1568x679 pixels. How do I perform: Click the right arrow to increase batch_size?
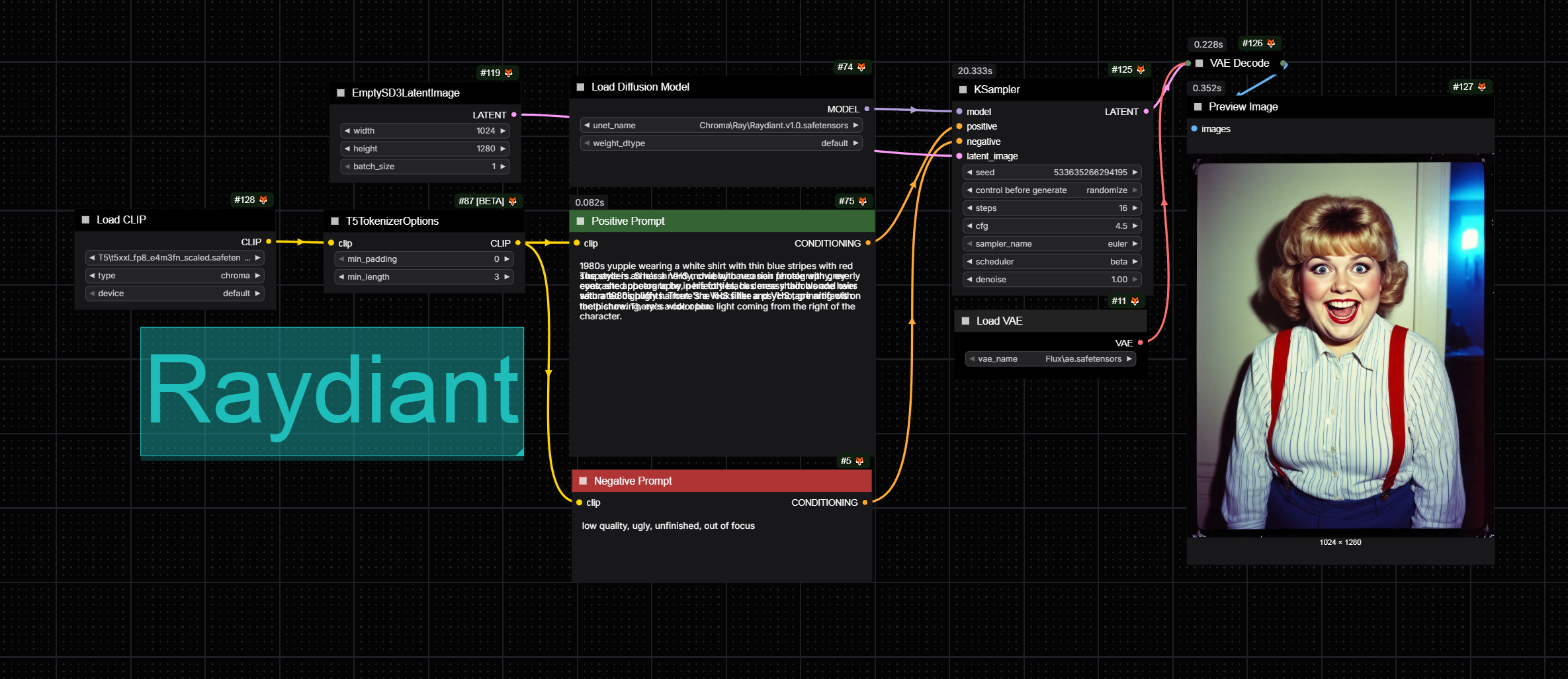(503, 166)
